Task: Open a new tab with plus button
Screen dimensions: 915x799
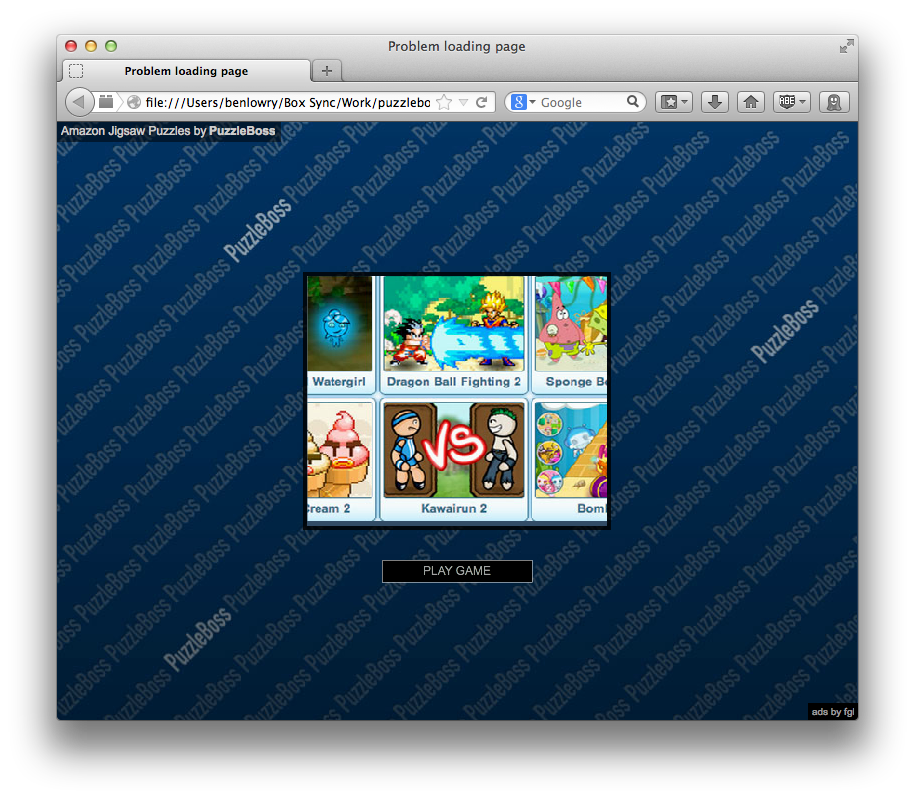Action: (327, 71)
